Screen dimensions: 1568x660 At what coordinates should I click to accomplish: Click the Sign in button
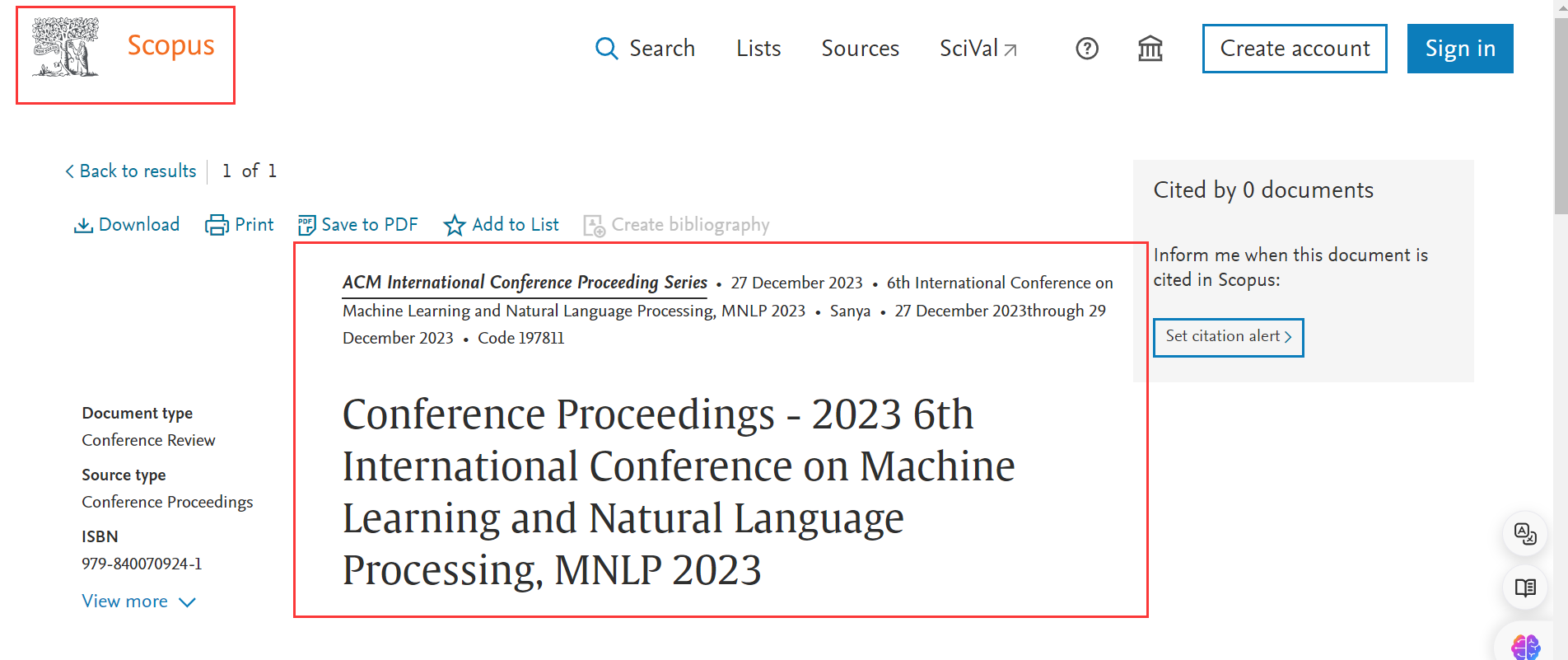(1459, 49)
